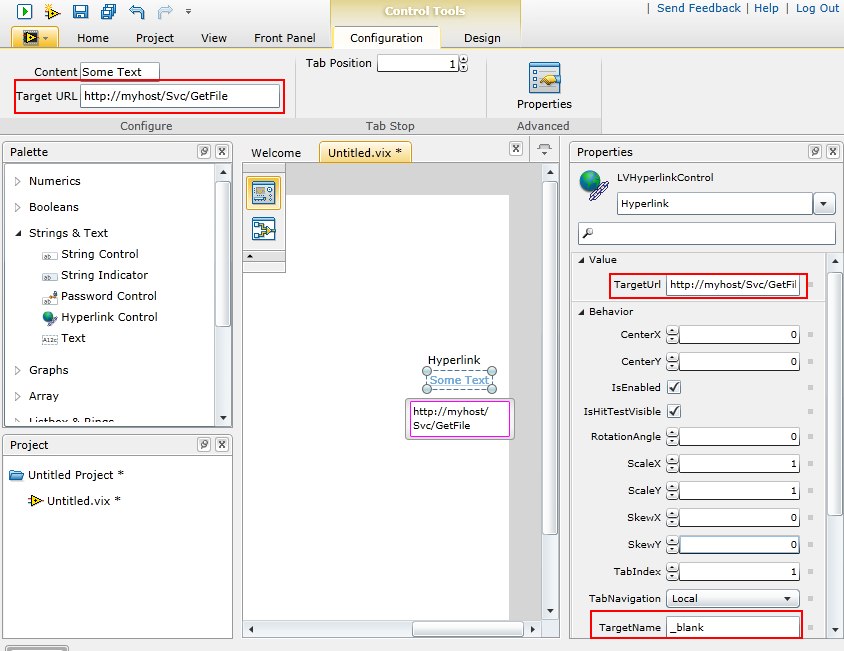Viewport: 844px width, 651px height.
Task: Click the CenterX stepper arrows
Action: [672, 335]
